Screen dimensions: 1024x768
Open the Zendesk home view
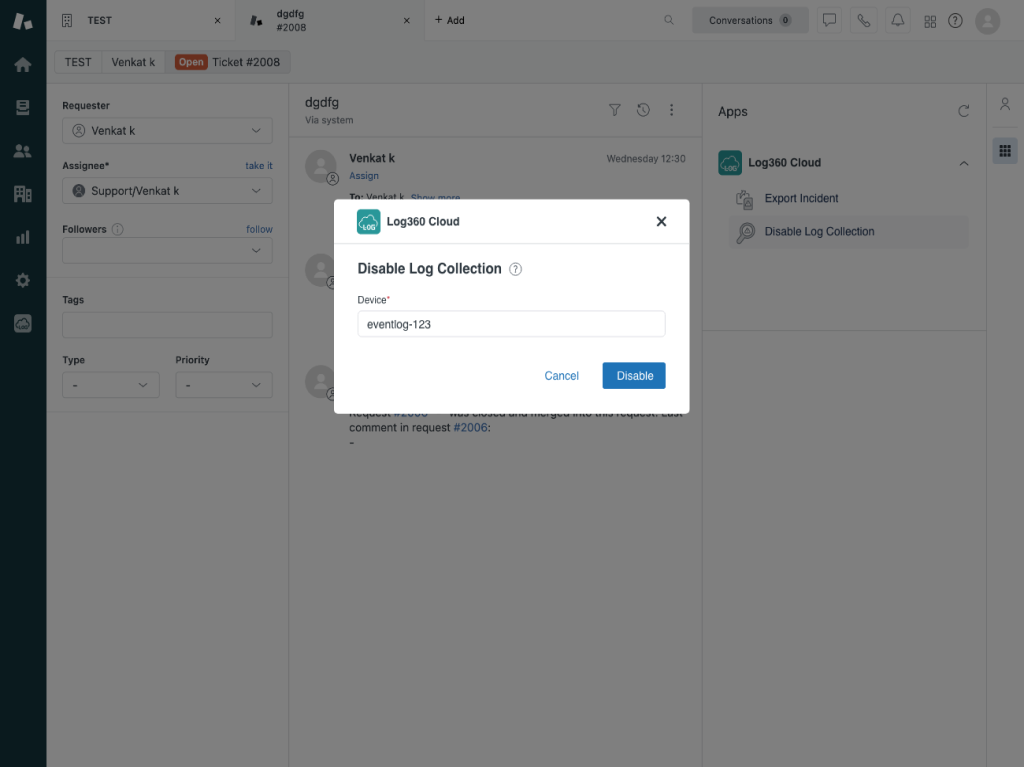(23, 65)
